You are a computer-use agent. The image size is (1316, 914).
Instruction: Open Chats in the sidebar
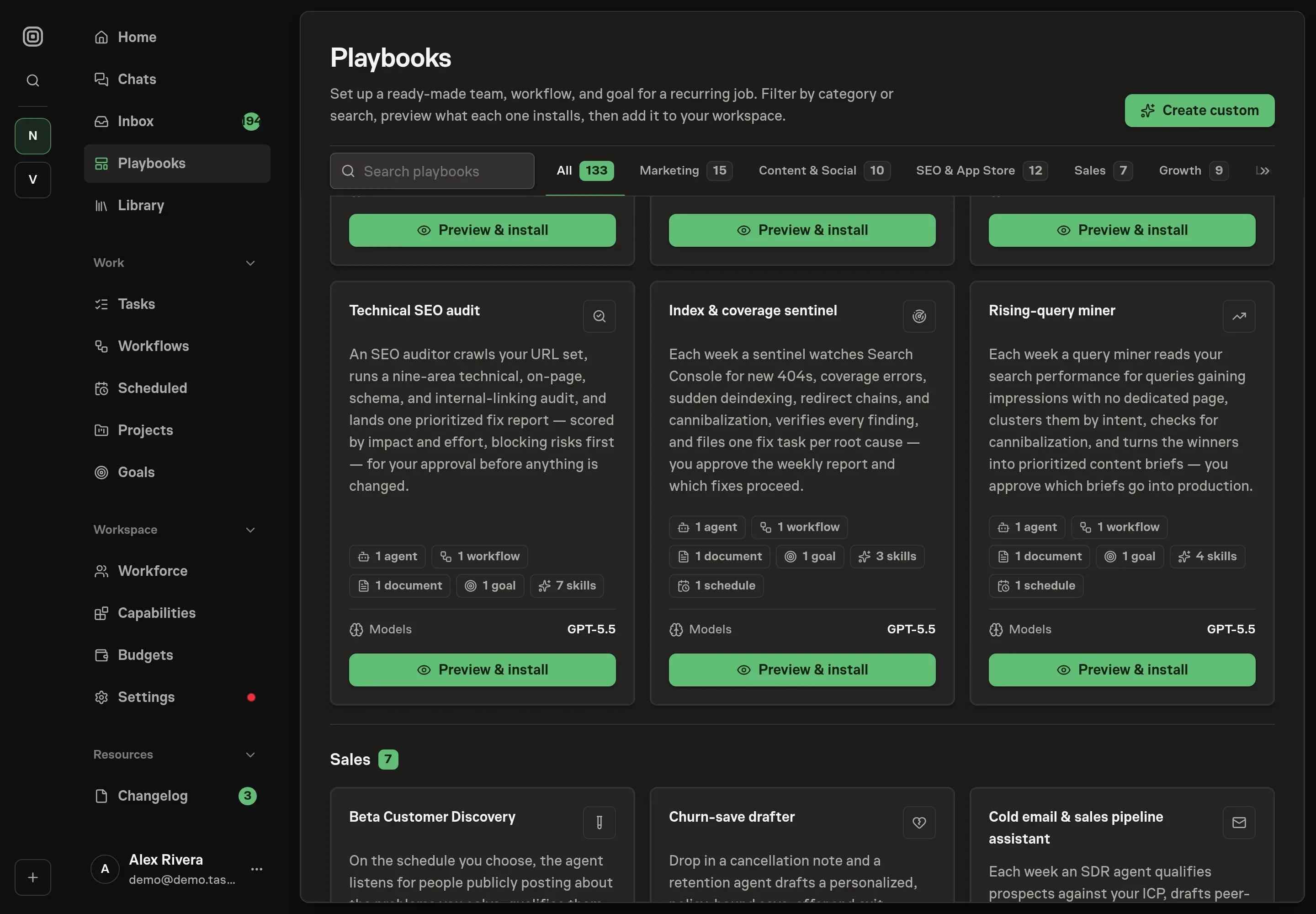click(x=177, y=79)
